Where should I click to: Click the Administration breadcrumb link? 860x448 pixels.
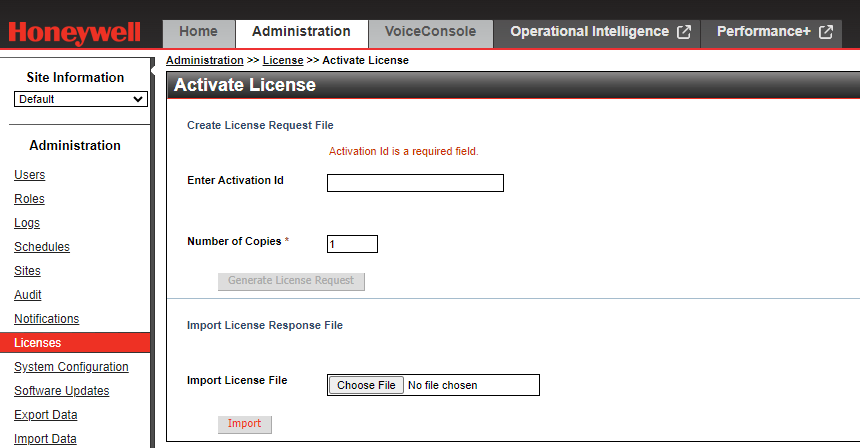tap(204, 61)
